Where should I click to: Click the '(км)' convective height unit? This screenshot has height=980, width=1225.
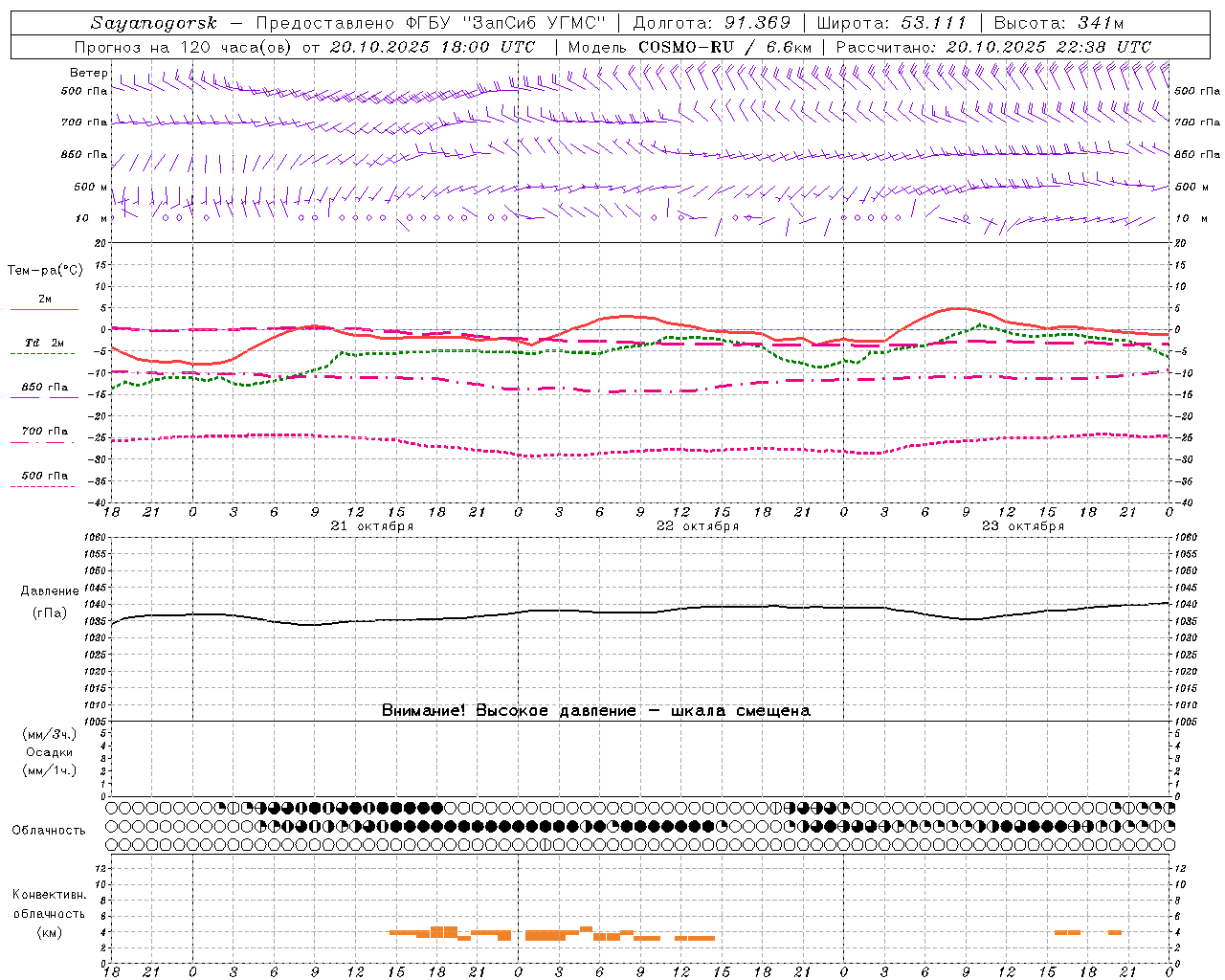click(50, 932)
